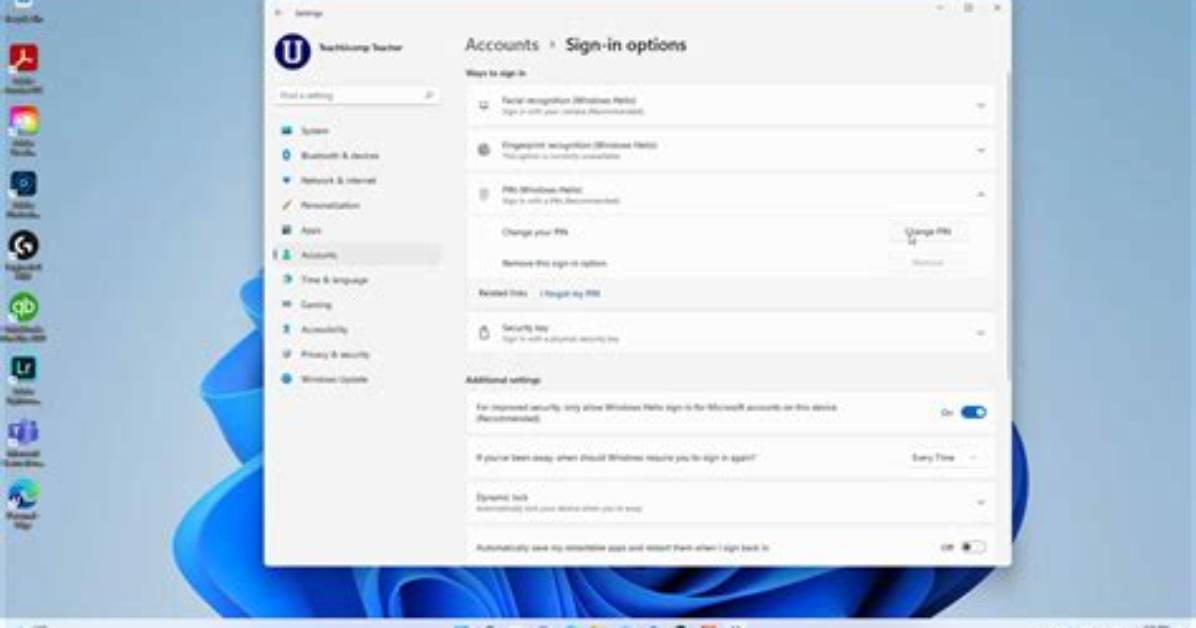Click the Additional settings heading
The image size is (1196, 628).
pyautogui.click(x=503, y=380)
